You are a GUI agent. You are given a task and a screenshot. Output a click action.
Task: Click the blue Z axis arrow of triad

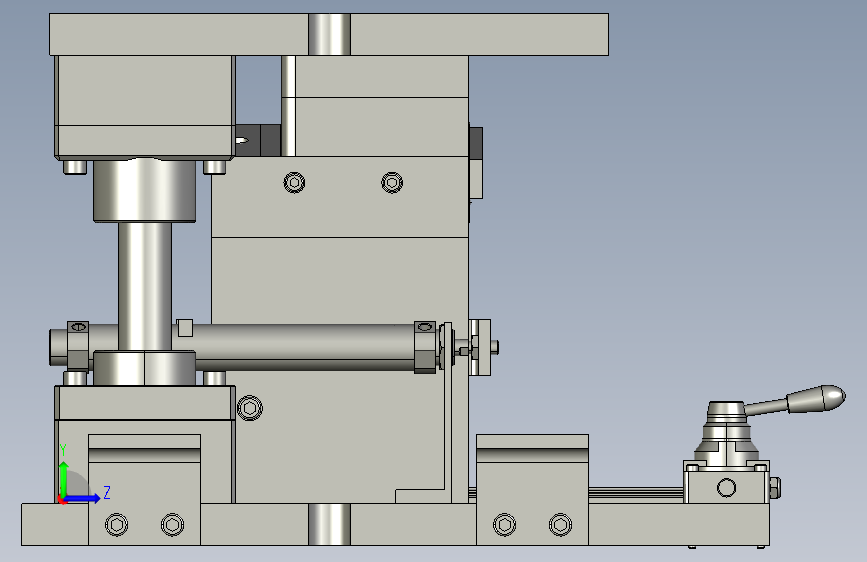83,498
